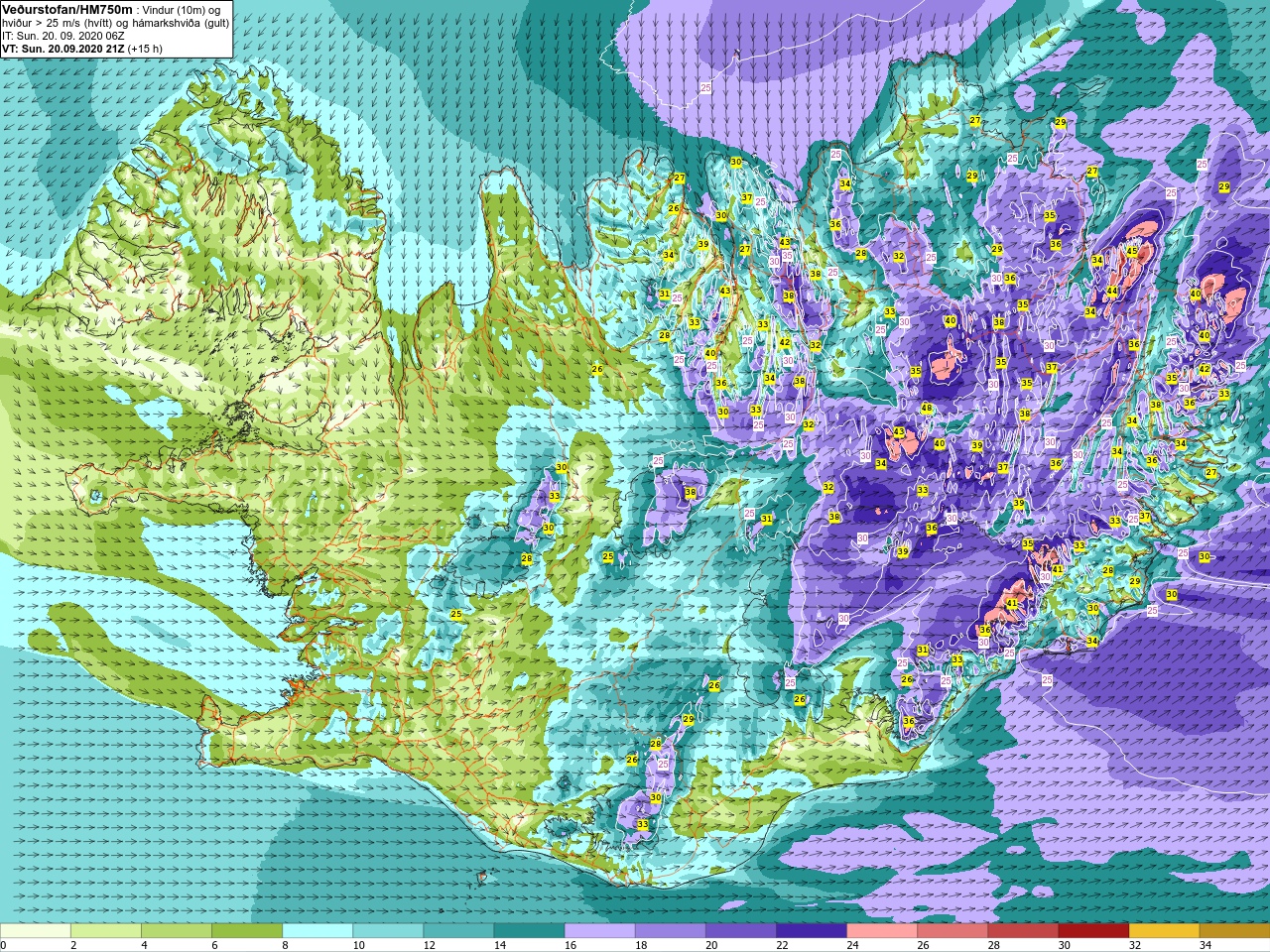Click the 6–8 m/s olive green legend swatch
The height and width of the screenshot is (952, 1270).
247,931
